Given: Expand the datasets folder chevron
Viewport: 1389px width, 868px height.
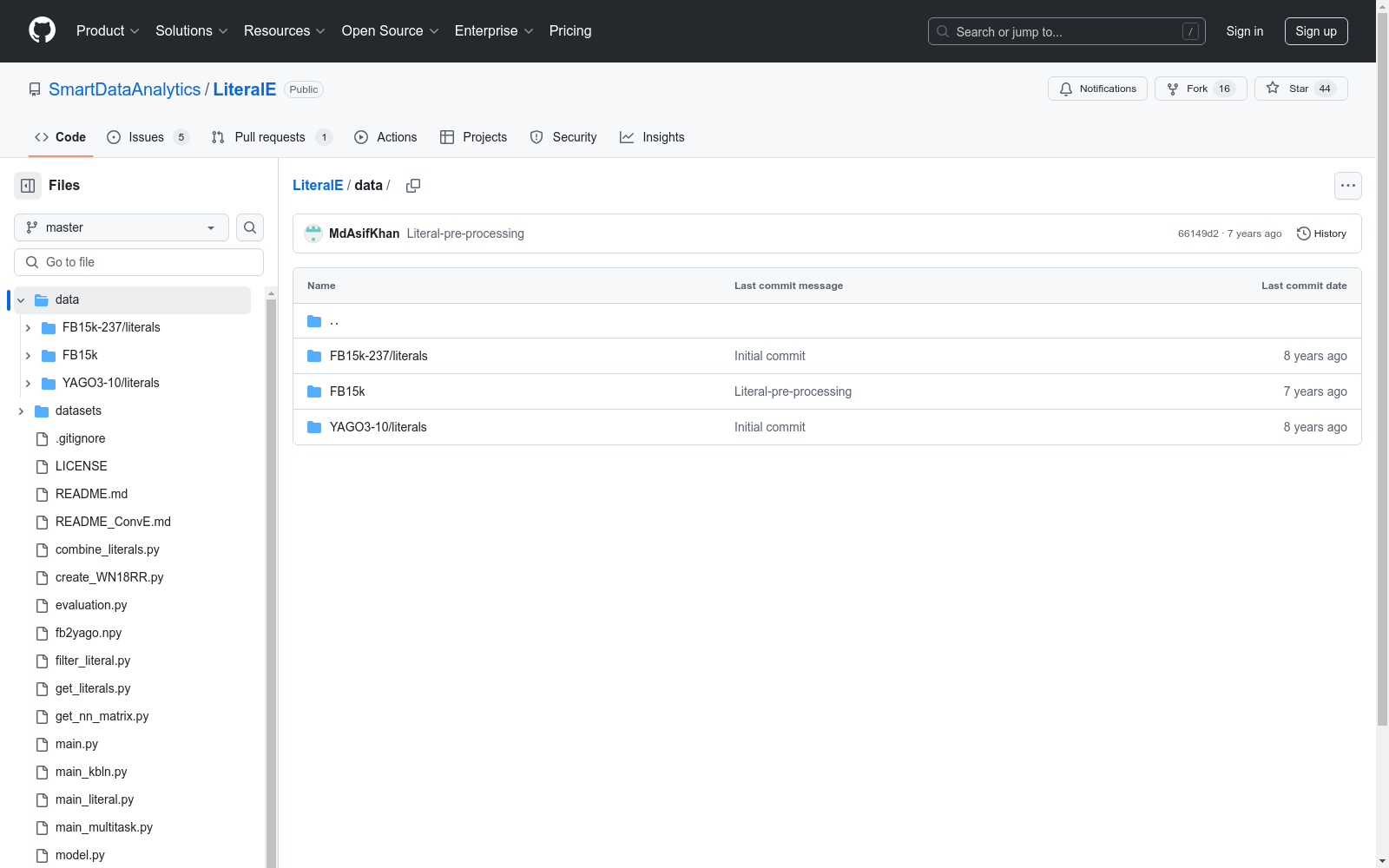Looking at the screenshot, I should pos(21,411).
